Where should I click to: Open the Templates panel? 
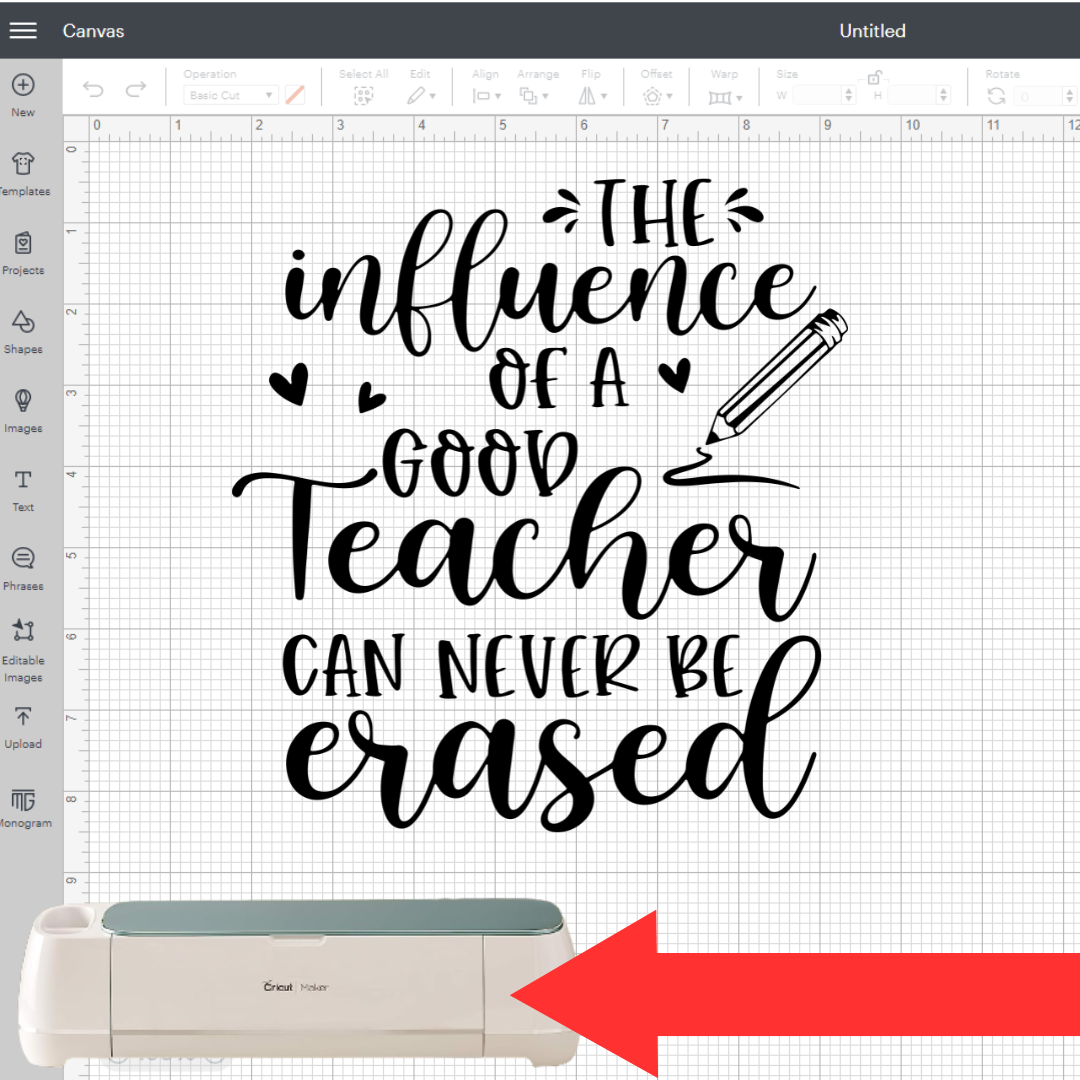click(x=24, y=174)
